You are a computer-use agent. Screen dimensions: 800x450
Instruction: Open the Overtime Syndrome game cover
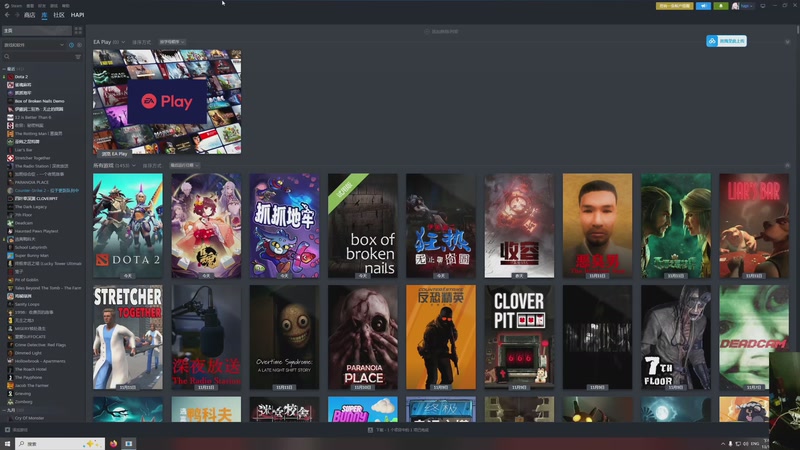pyautogui.click(x=284, y=337)
